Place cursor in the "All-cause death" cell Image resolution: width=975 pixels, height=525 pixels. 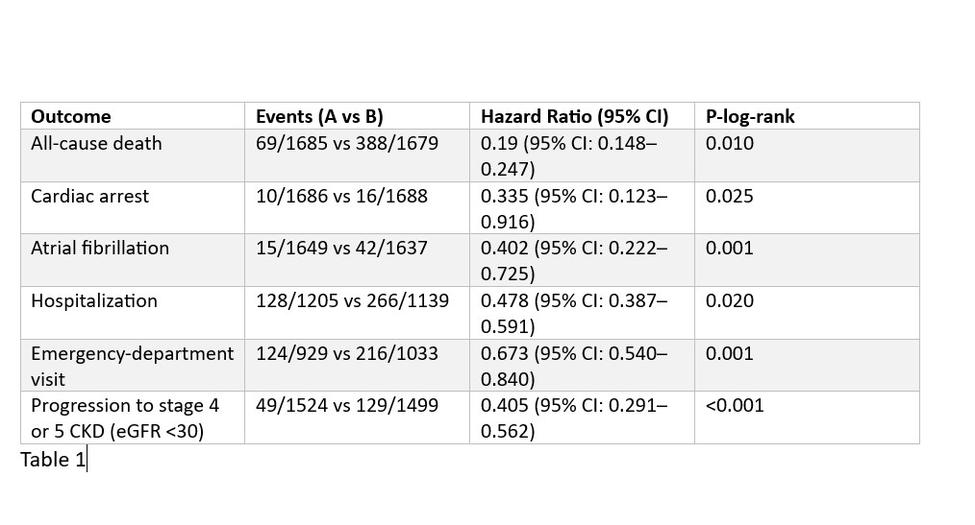96,143
